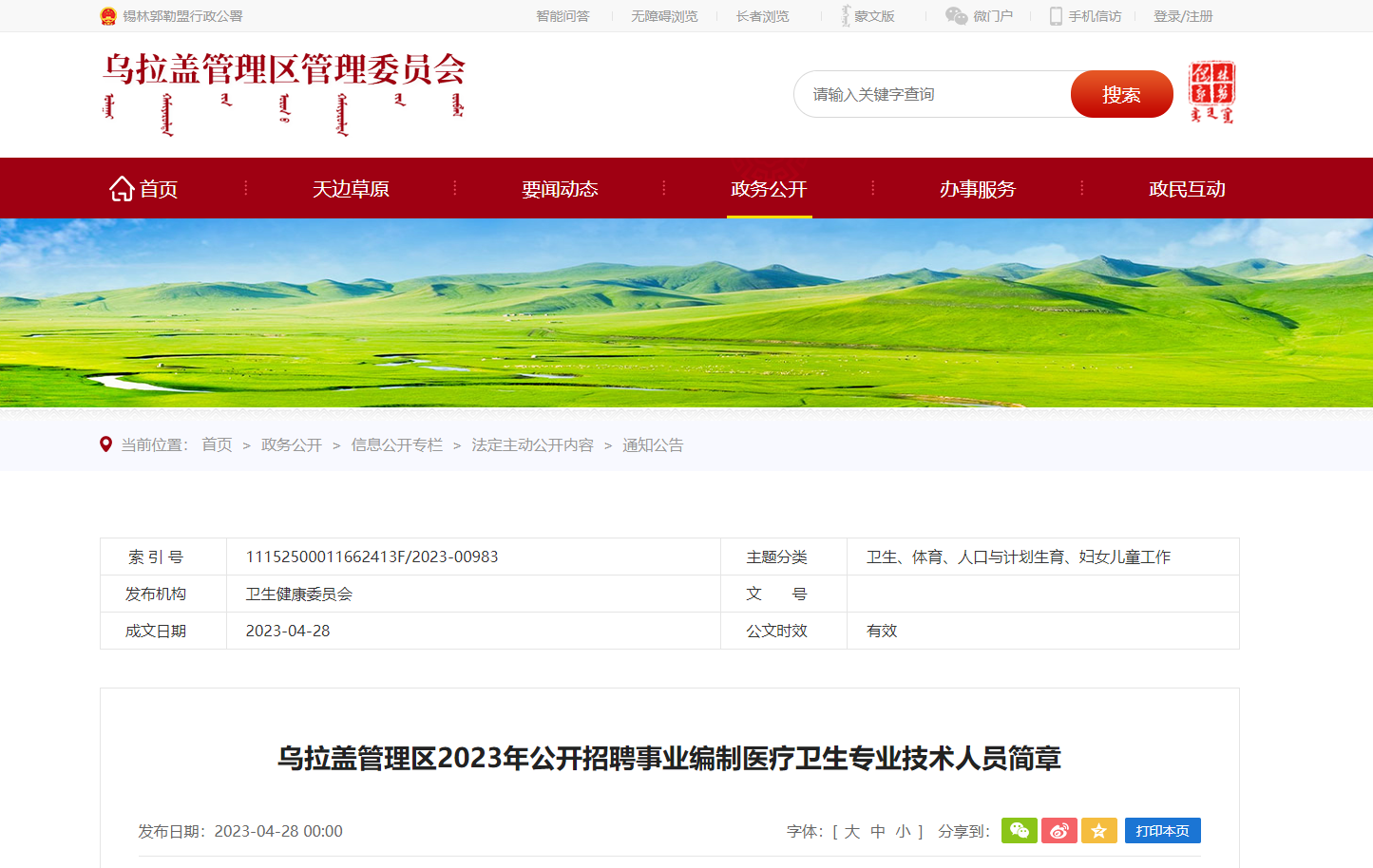This screenshot has height=868, width=1373.
Task: Go to 首页 in the main navigation
Action: pyautogui.click(x=159, y=189)
